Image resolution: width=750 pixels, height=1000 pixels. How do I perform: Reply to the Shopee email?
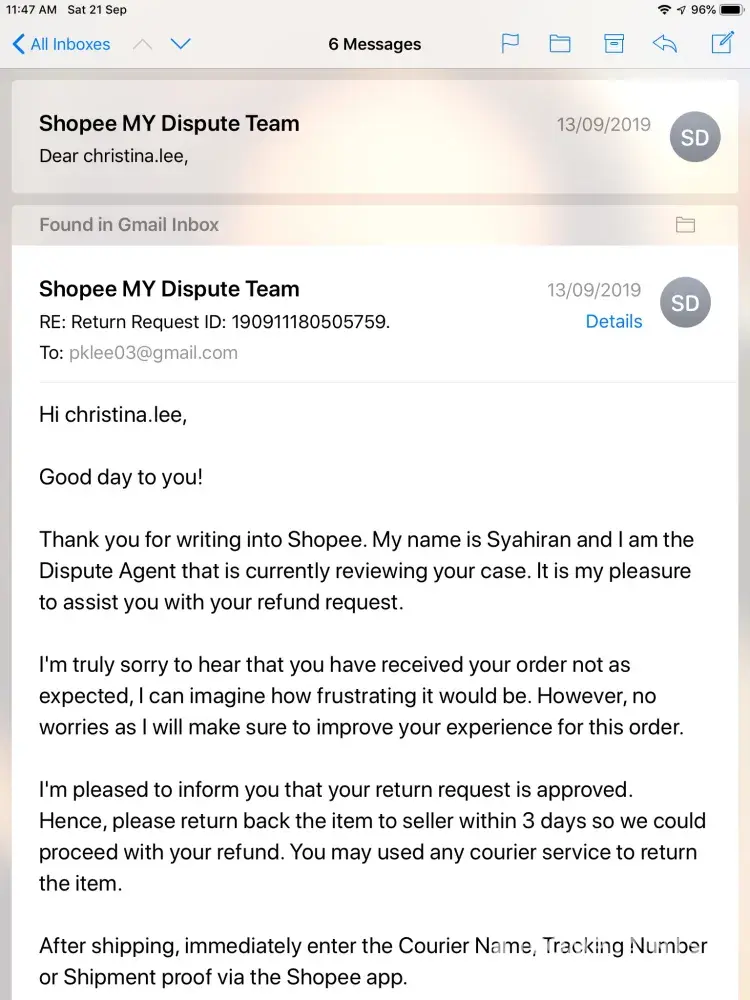click(x=665, y=44)
